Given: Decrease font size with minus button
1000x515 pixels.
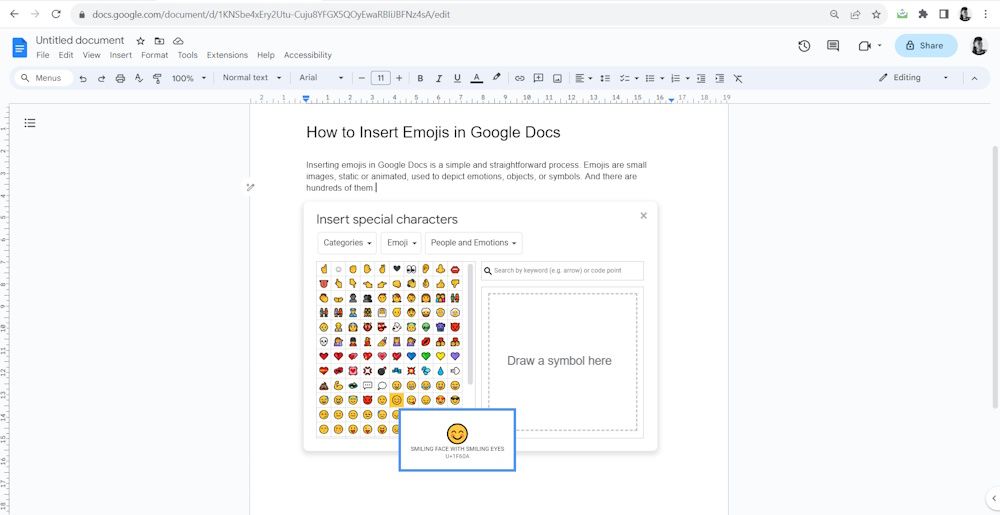Looking at the screenshot, I should (x=362, y=78).
